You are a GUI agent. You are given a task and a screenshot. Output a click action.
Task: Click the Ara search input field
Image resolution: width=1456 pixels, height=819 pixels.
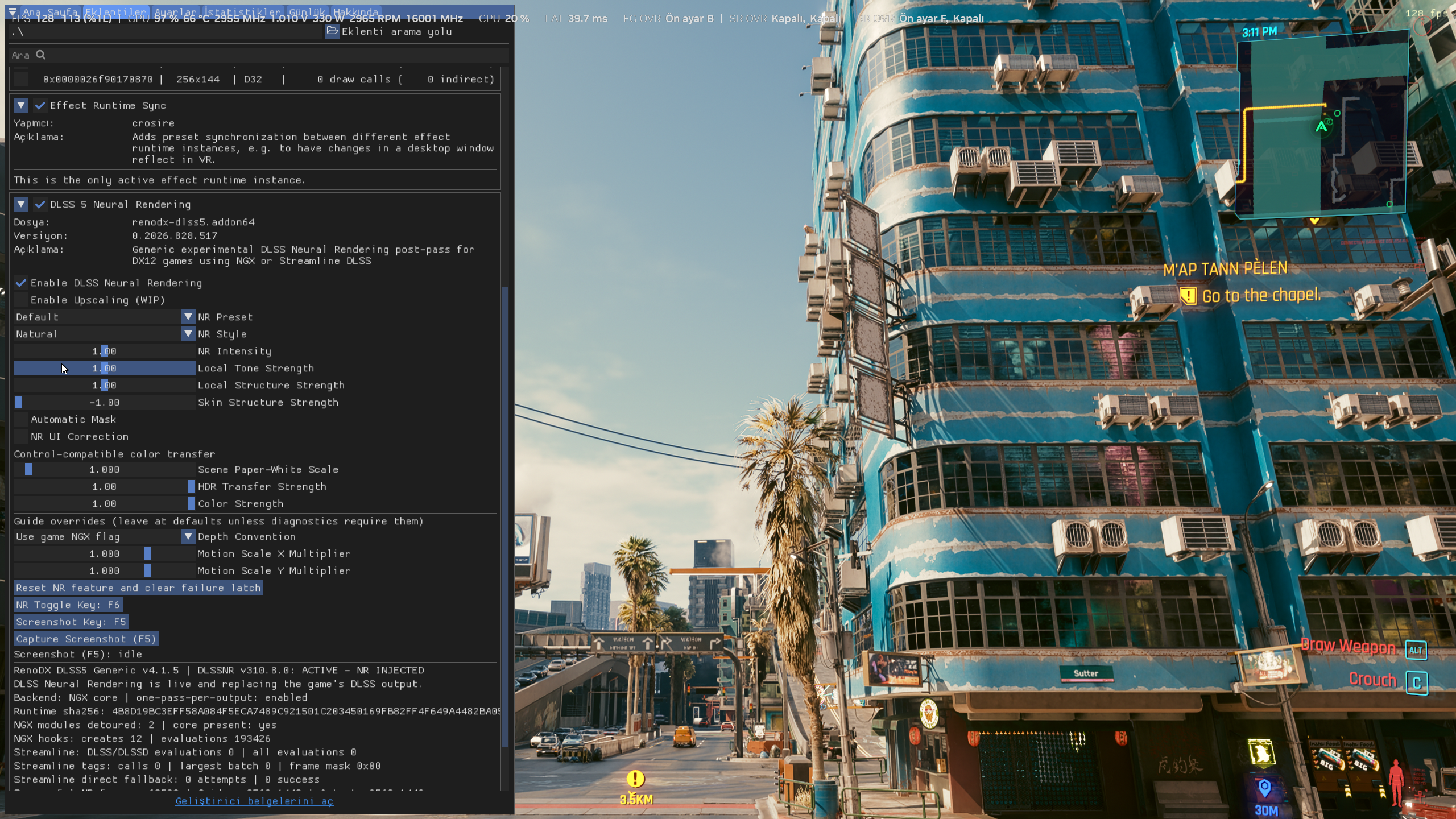[x=259, y=55]
